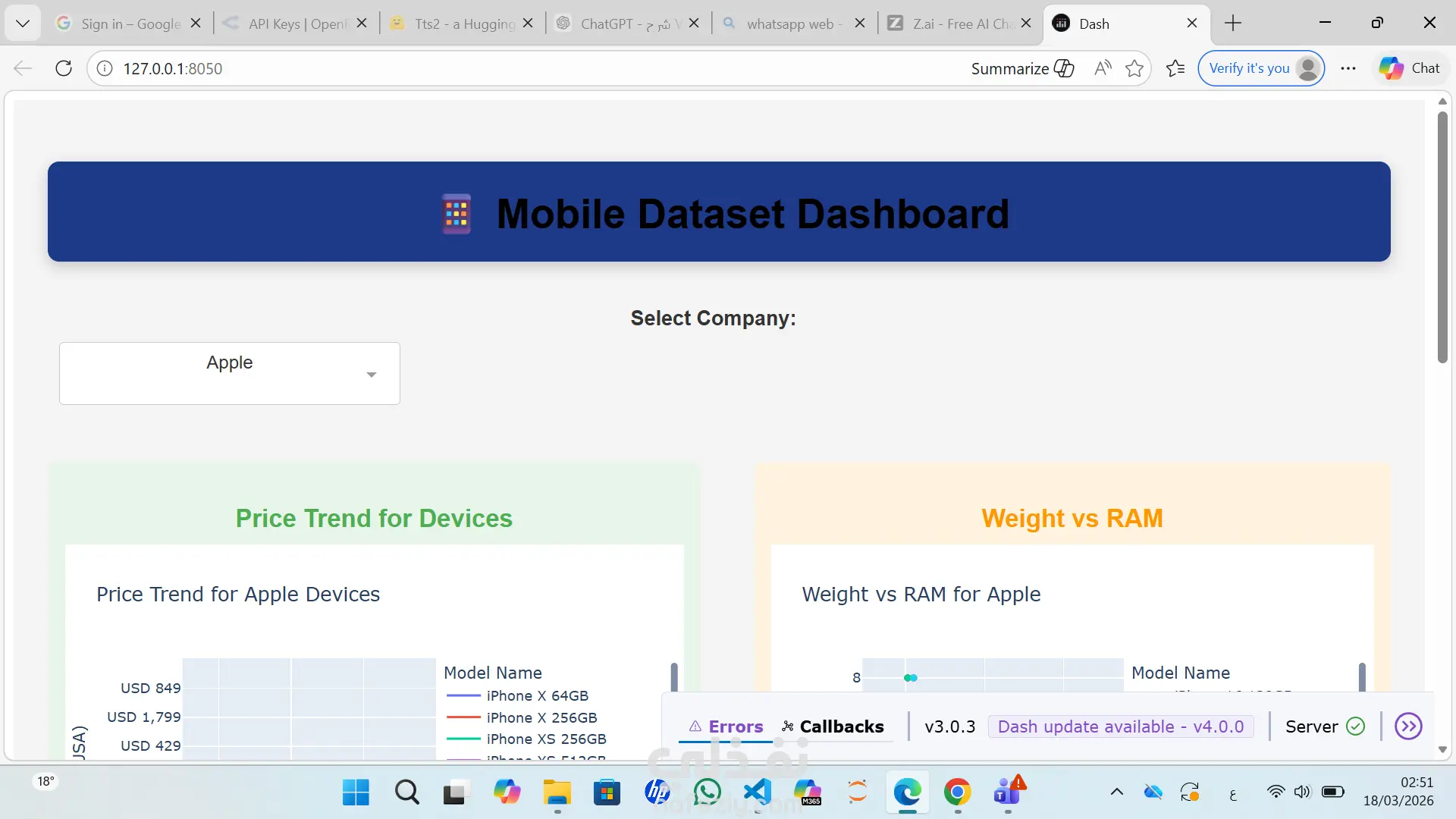Viewport: 1456px width, 819px height.
Task: Switch to the whatsapp web tab
Action: point(789,24)
